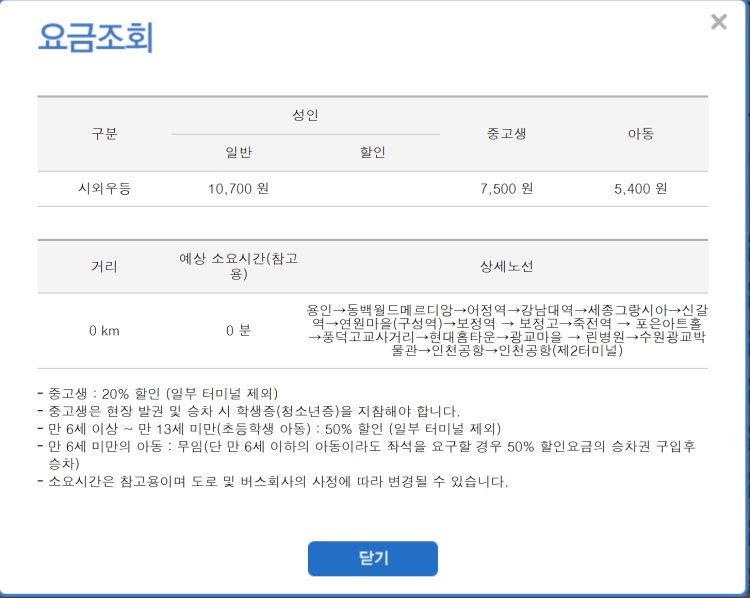The image size is (750, 598).
Task: Click the route text starting with 용인→동백월드메르디앙
Action: (x=506, y=331)
